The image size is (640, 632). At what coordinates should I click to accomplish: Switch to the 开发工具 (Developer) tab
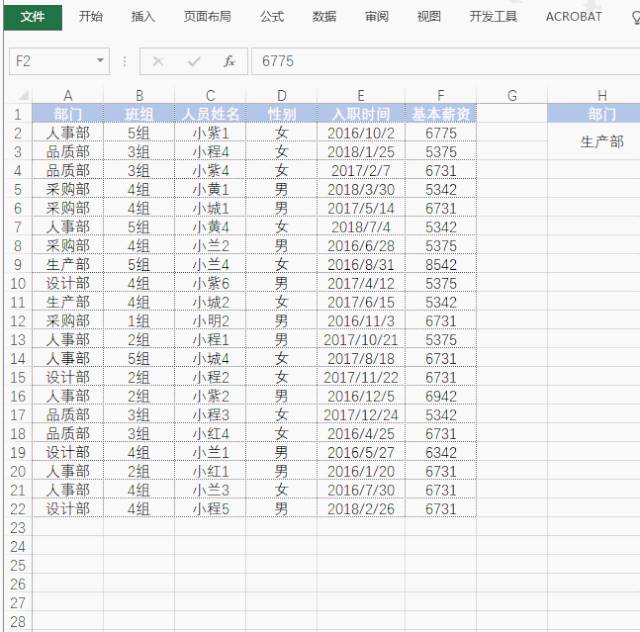click(x=493, y=17)
